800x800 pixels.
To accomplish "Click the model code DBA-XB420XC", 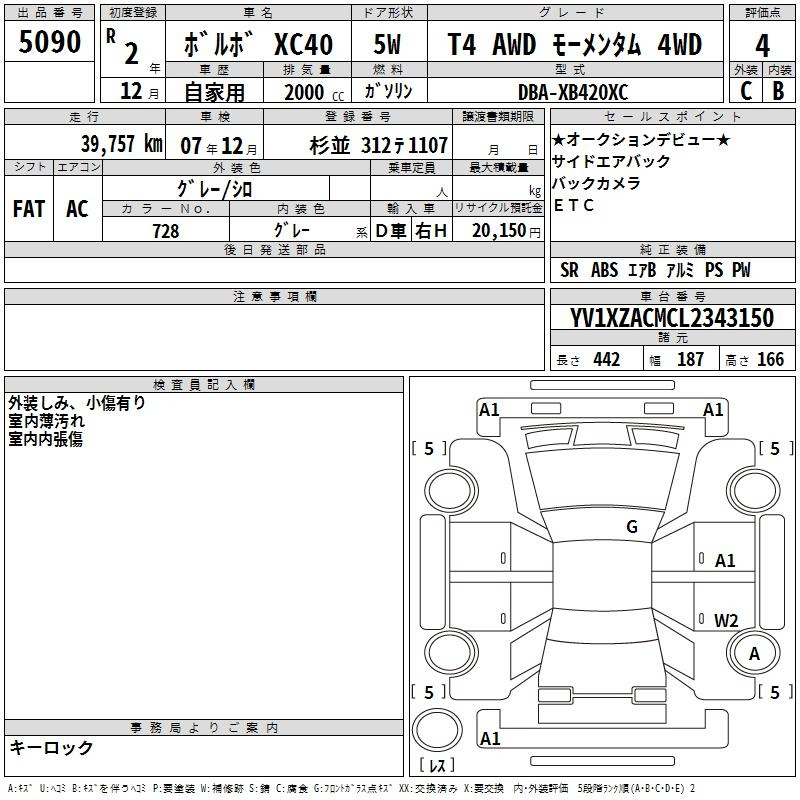I will coord(573,92).
